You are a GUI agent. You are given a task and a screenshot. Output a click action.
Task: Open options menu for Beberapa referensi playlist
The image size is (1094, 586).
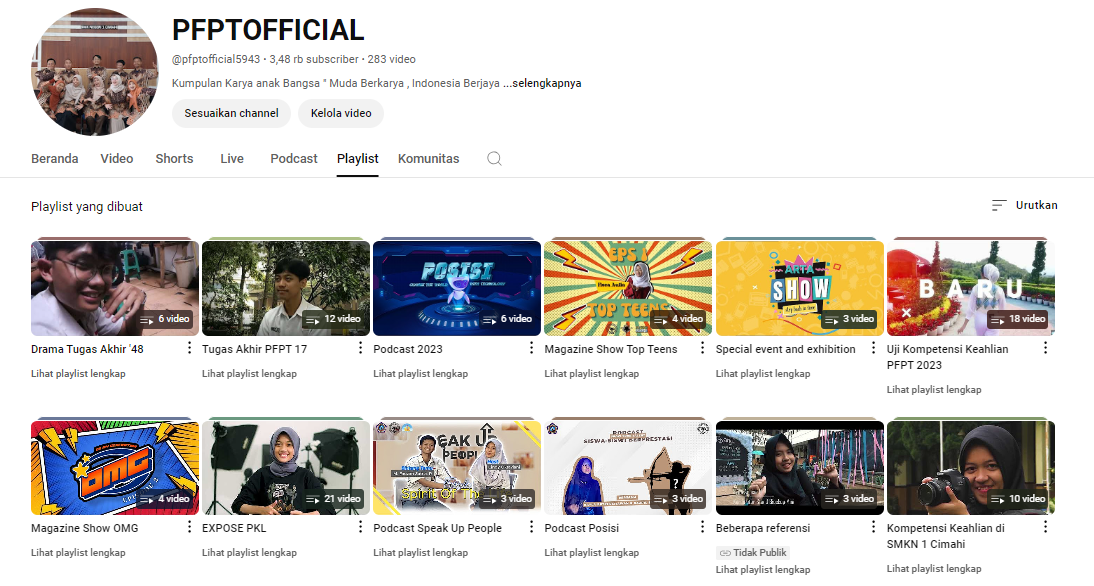pyautogui.click(x=873, y=527)
